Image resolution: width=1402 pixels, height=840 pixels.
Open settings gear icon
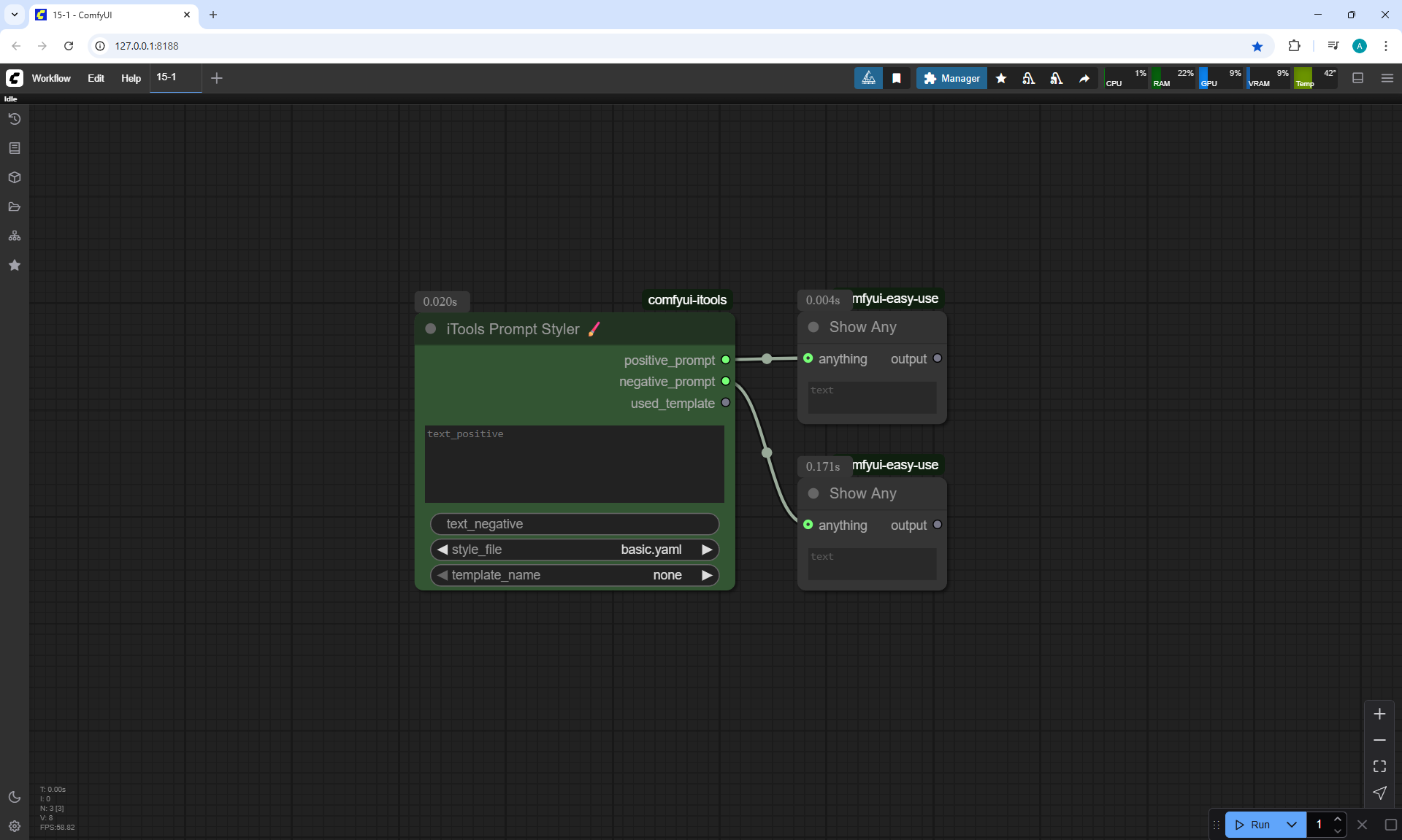[15, 826]
